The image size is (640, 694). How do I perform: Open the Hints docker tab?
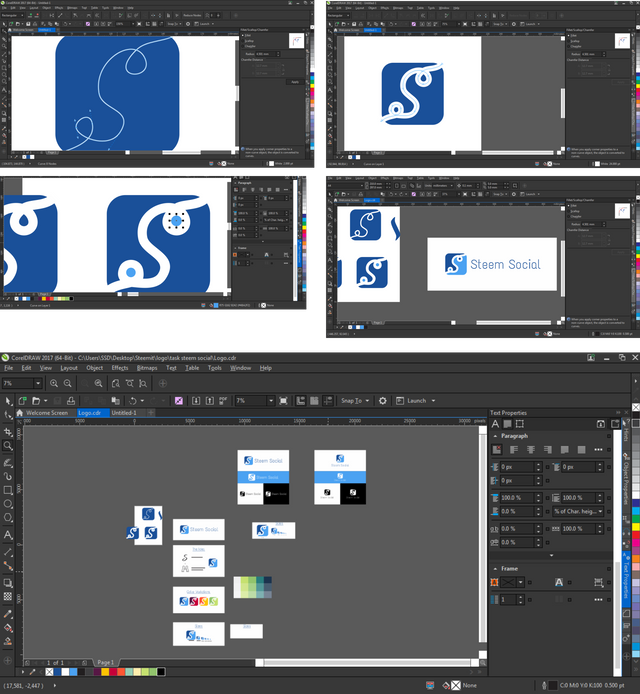(x=626, y=433)
